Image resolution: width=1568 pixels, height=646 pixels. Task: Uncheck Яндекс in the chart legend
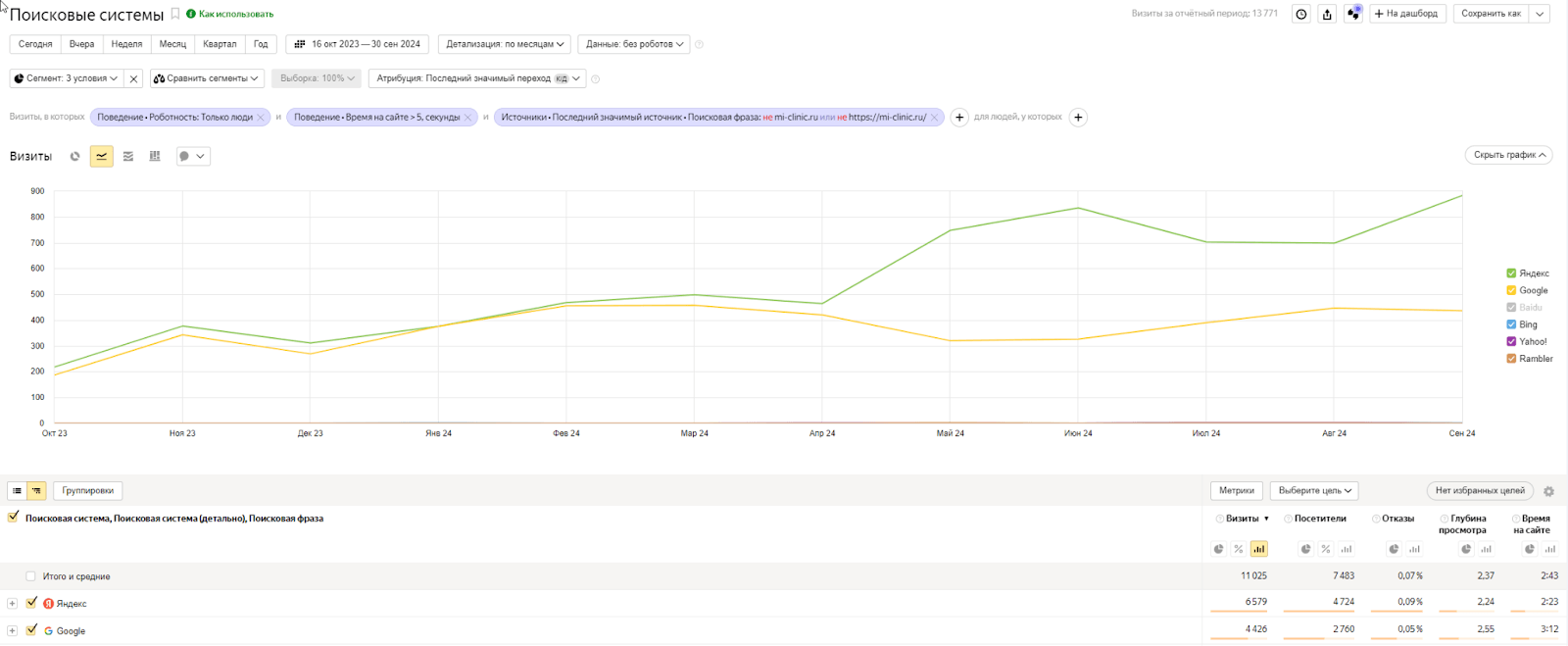click(1511, 273)
